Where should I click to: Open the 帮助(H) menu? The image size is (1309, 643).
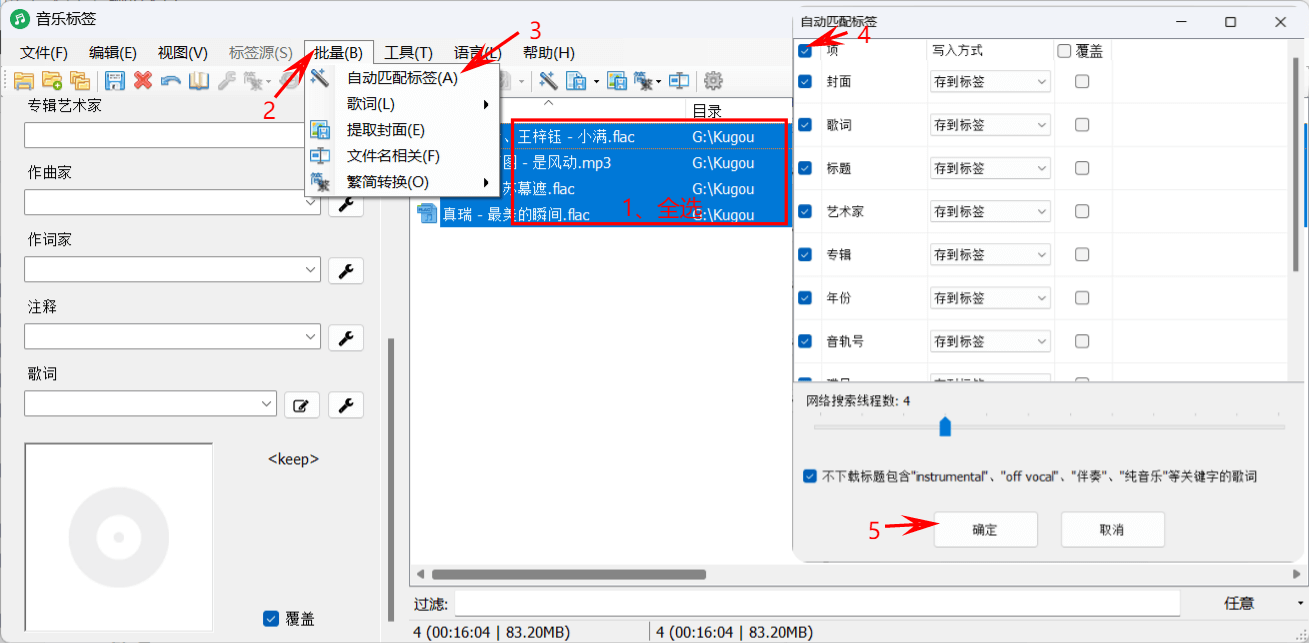[549, 53]
